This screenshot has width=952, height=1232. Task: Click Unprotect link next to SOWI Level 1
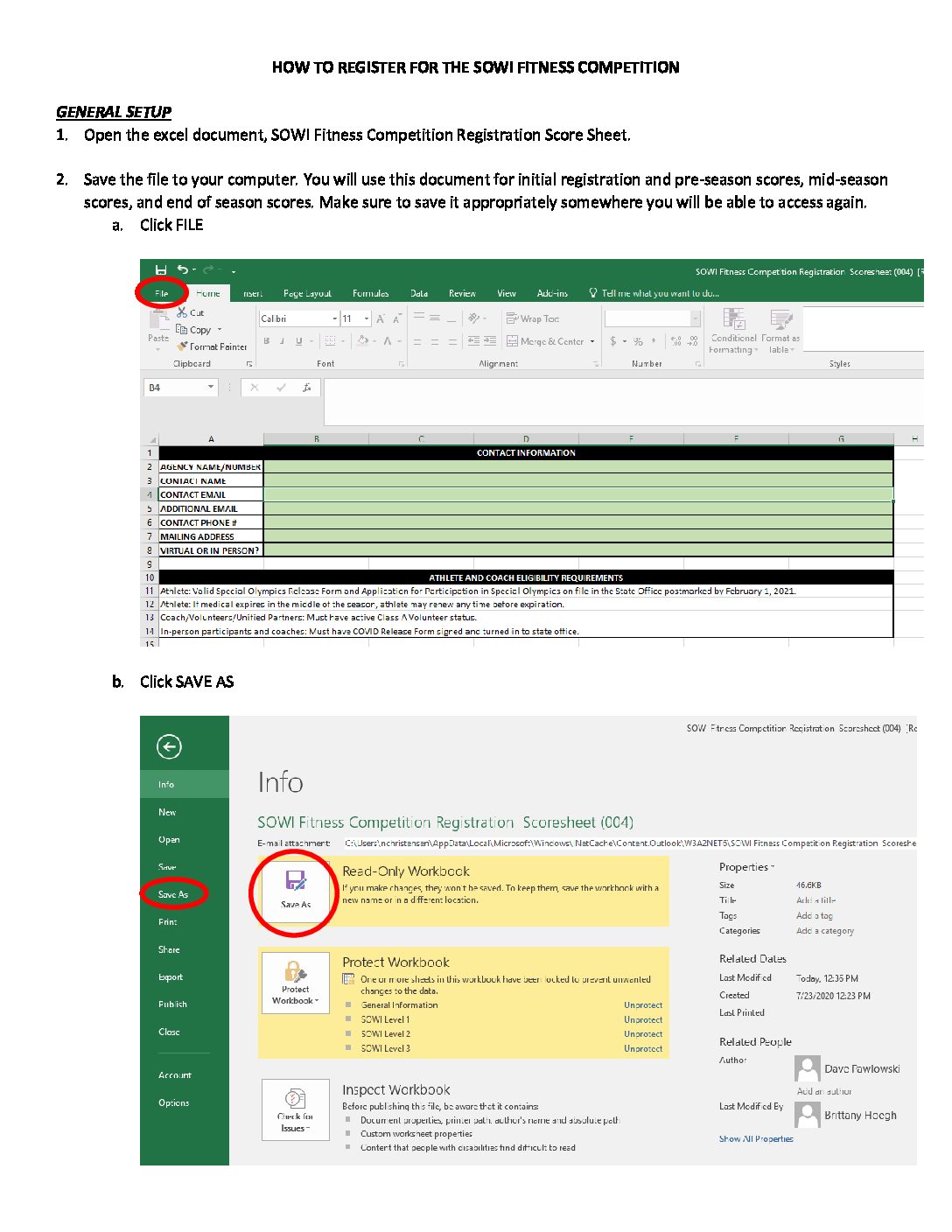(643, 1019)
